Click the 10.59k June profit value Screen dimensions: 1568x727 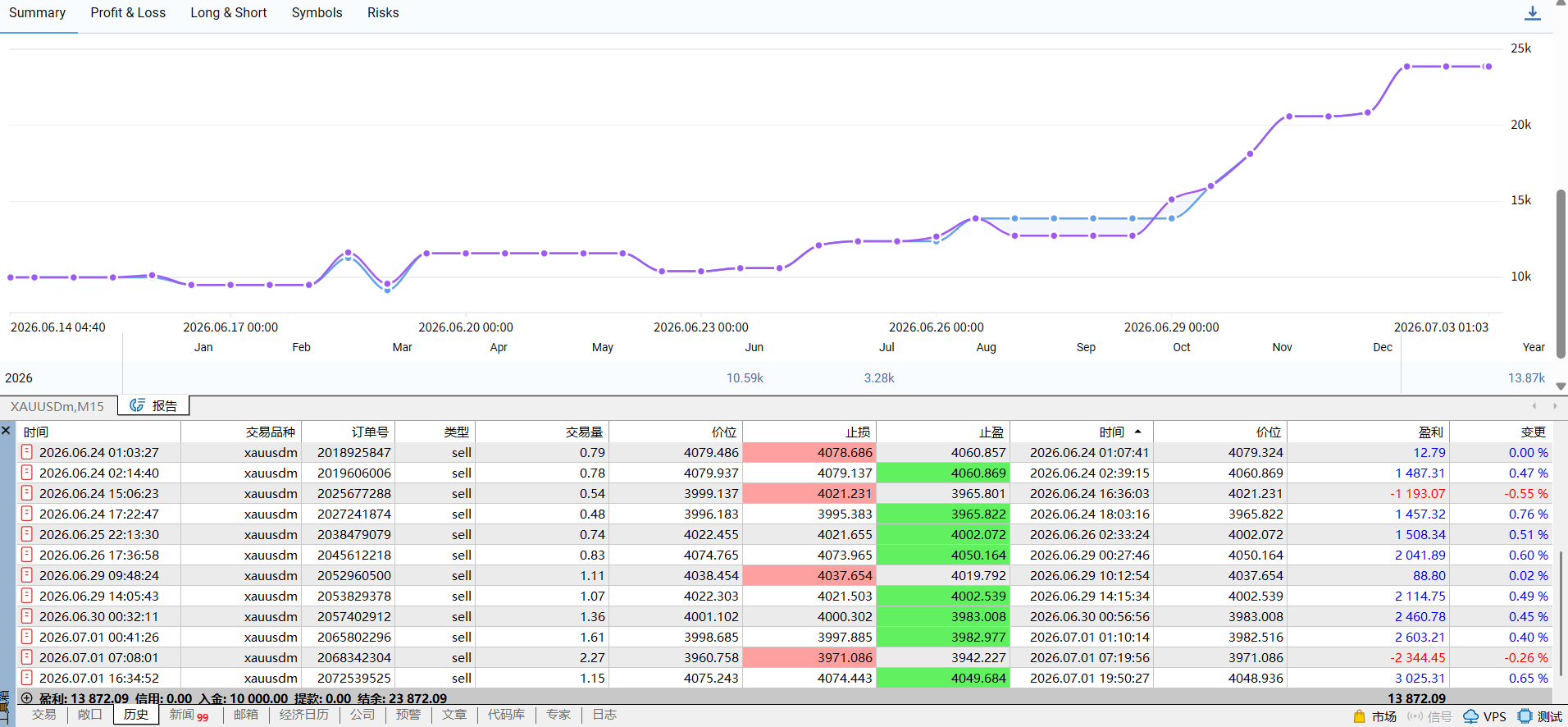pyautogui.click(x=745, y=378)
